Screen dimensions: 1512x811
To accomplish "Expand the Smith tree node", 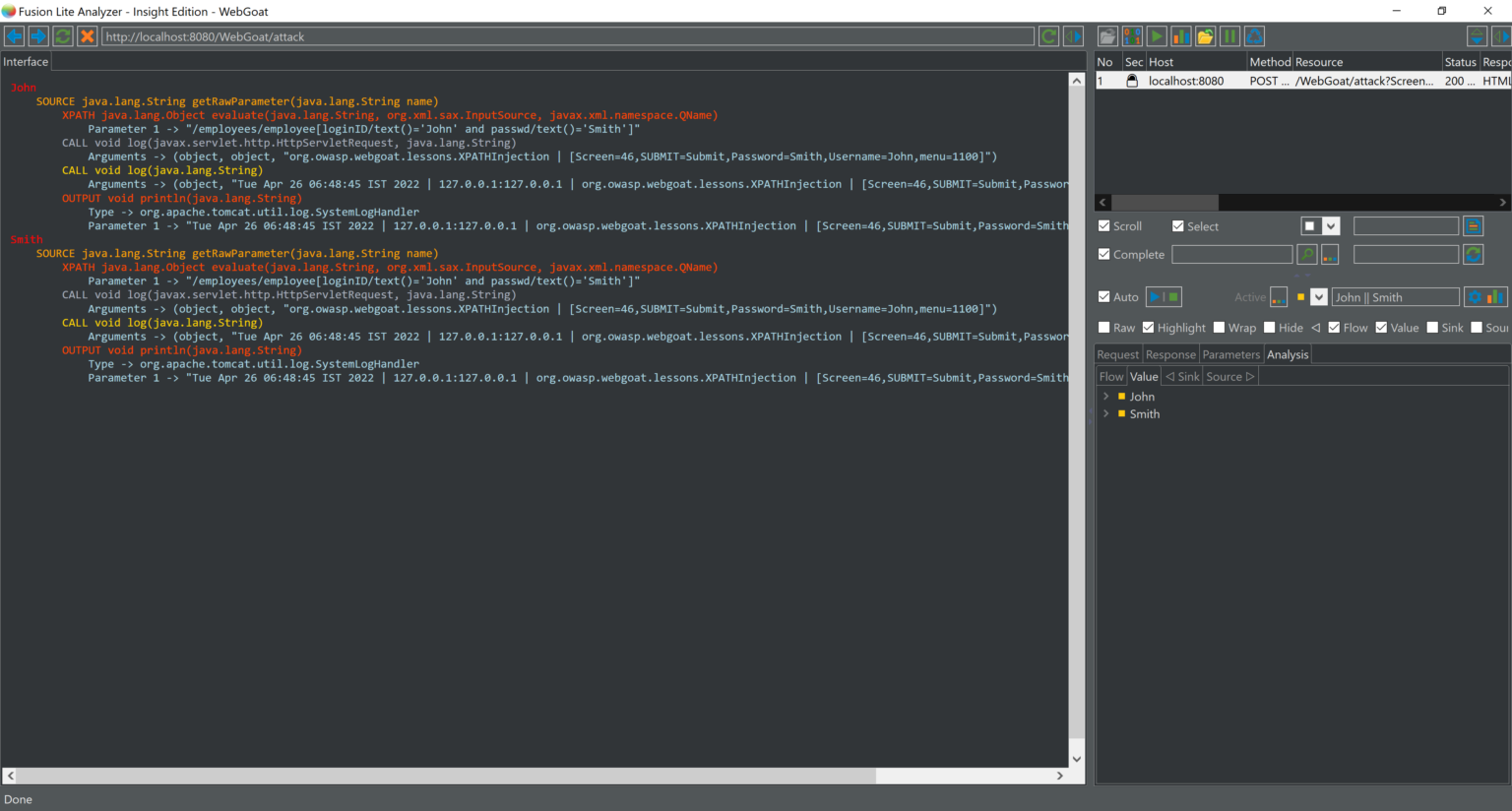I will coord(1106,414).
